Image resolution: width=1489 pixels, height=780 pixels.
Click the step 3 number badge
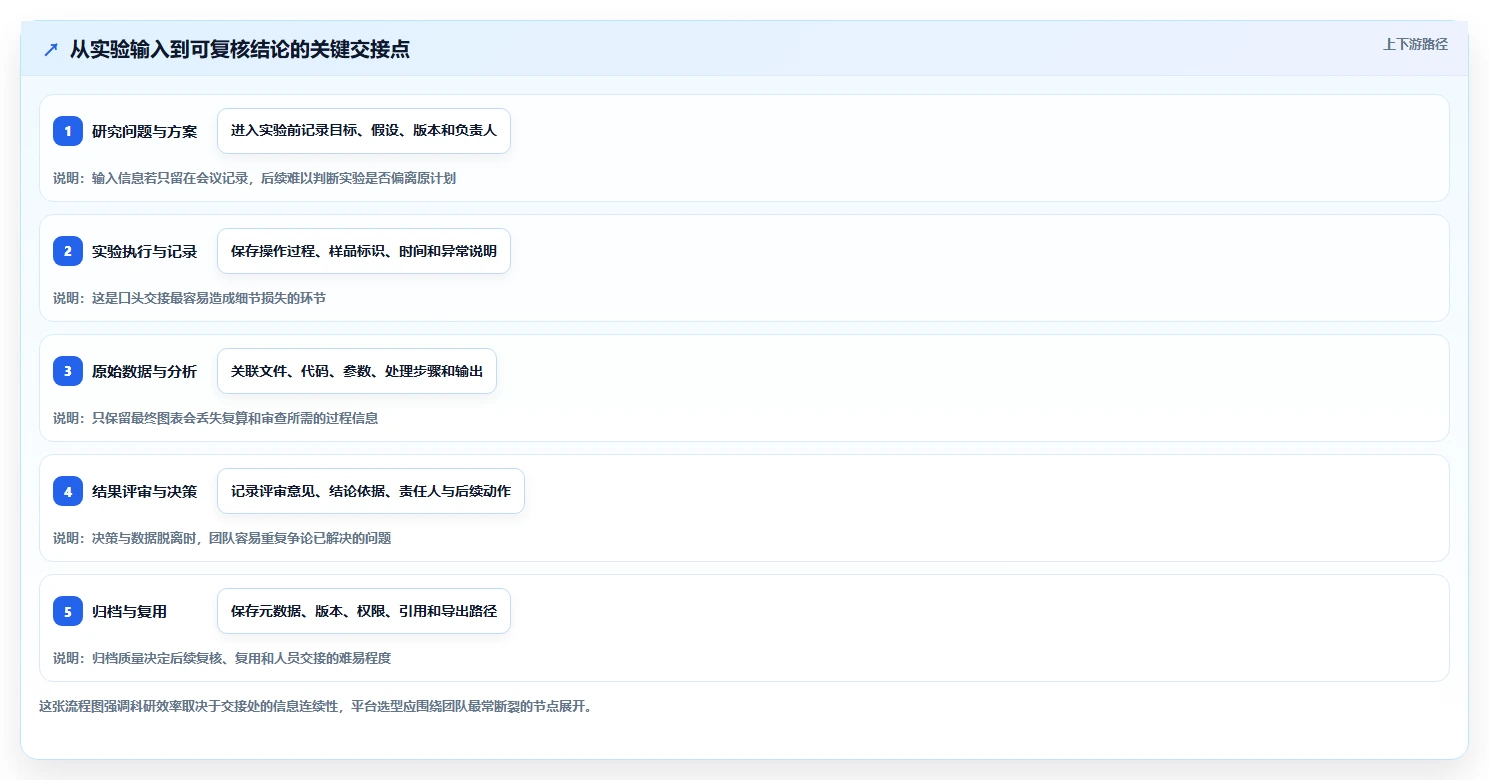(x=68, y=371)
